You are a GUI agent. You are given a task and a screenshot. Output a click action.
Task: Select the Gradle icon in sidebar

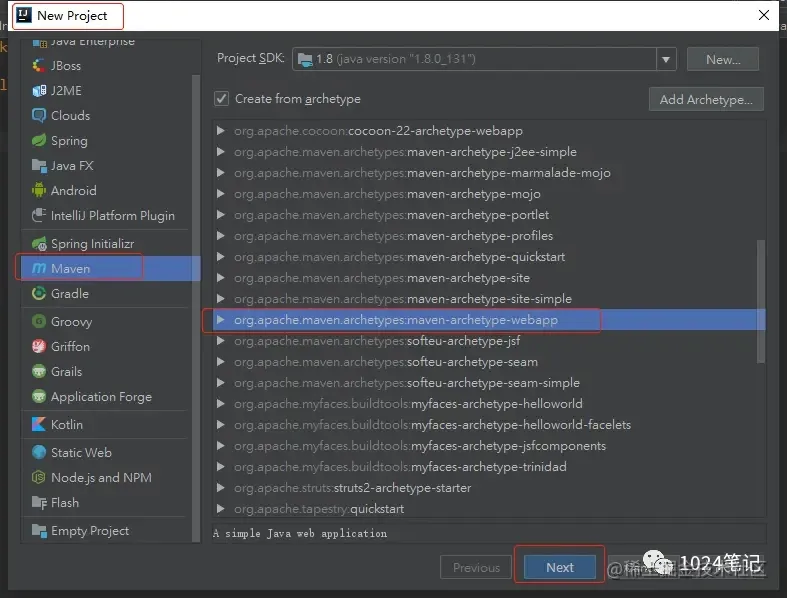click(x=39, y=293)
